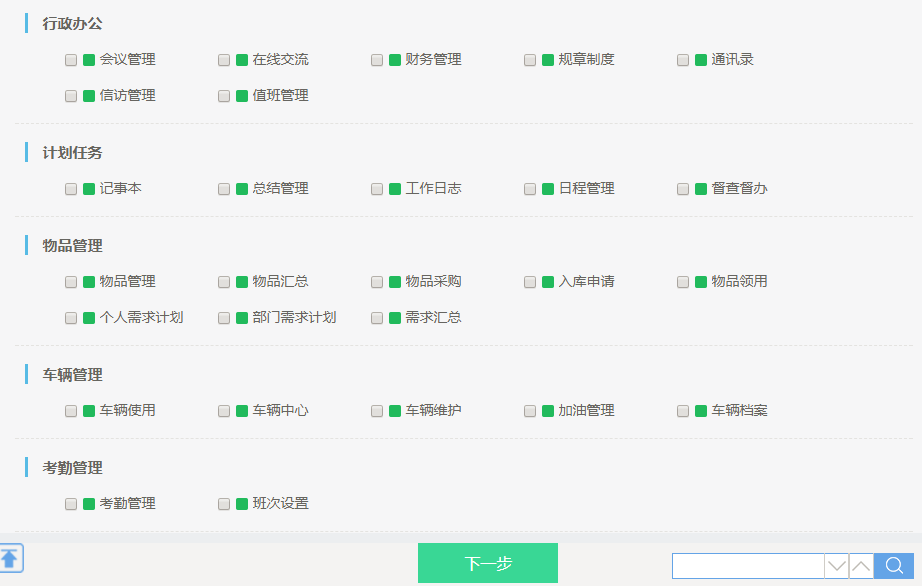Viewport: 922px width, 586px height.
Task: Select the 入库申请 checkbox
Action: coord(530,282)
